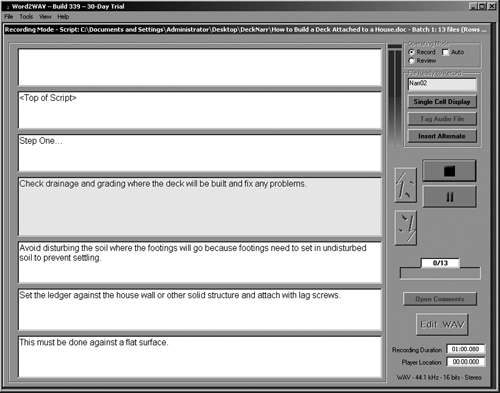Click the Tag Audio File button
The width and height of the screenshot is (500, 393).
(x=442, y=119)
